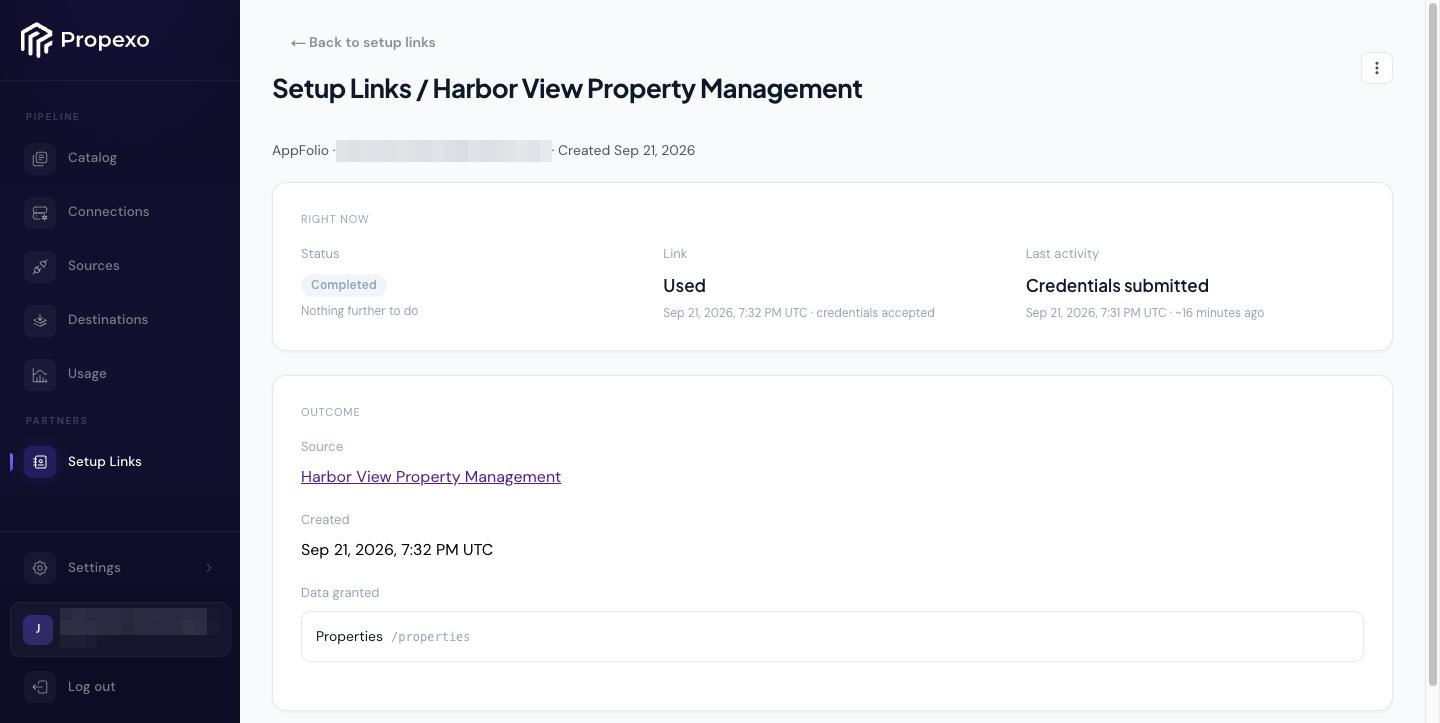Viewport: 1440px width, 723px height.
Task: Click the Log out label
Action: (x=92, y=687)
